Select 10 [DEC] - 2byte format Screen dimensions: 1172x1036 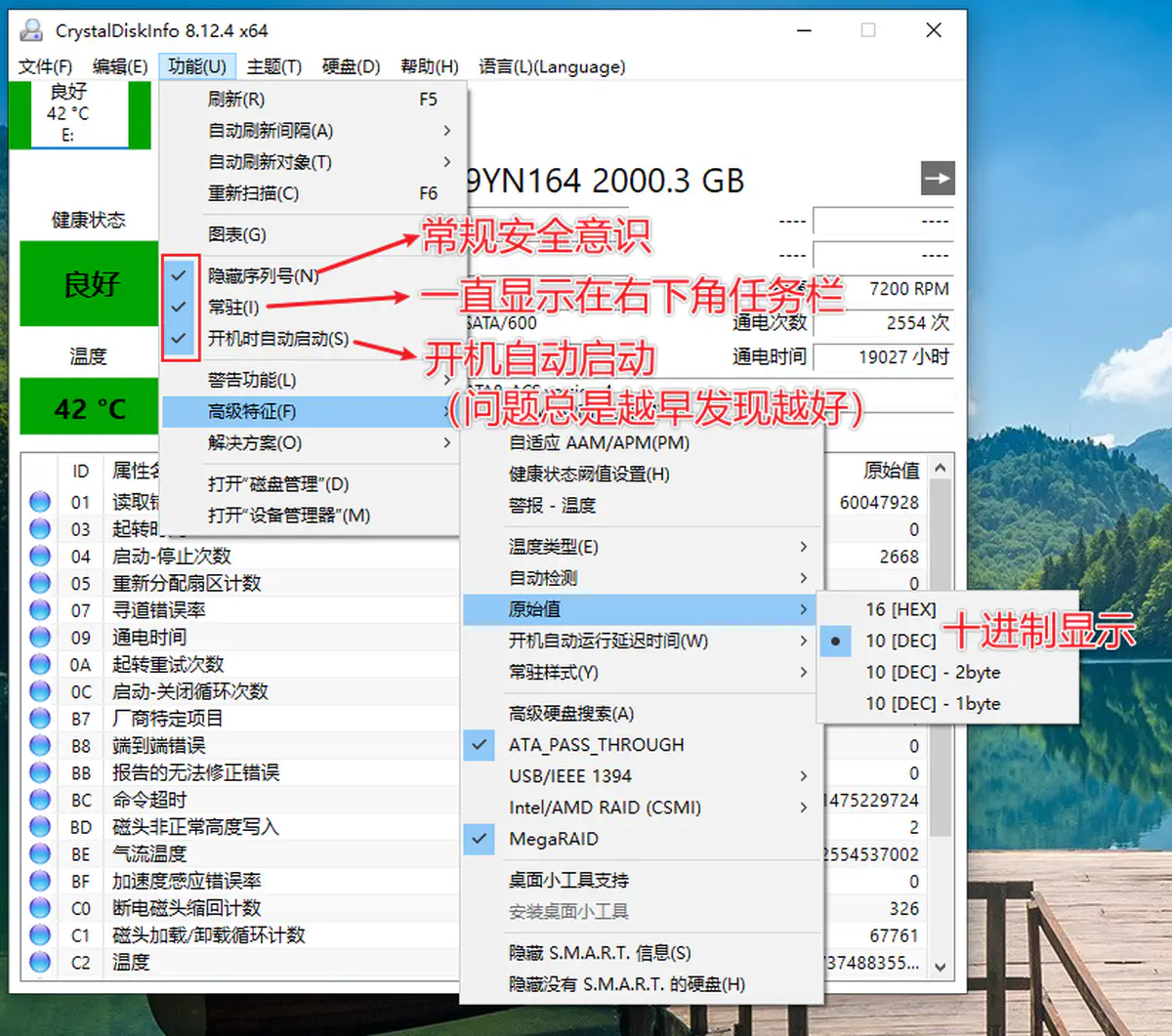coord(947,672)
